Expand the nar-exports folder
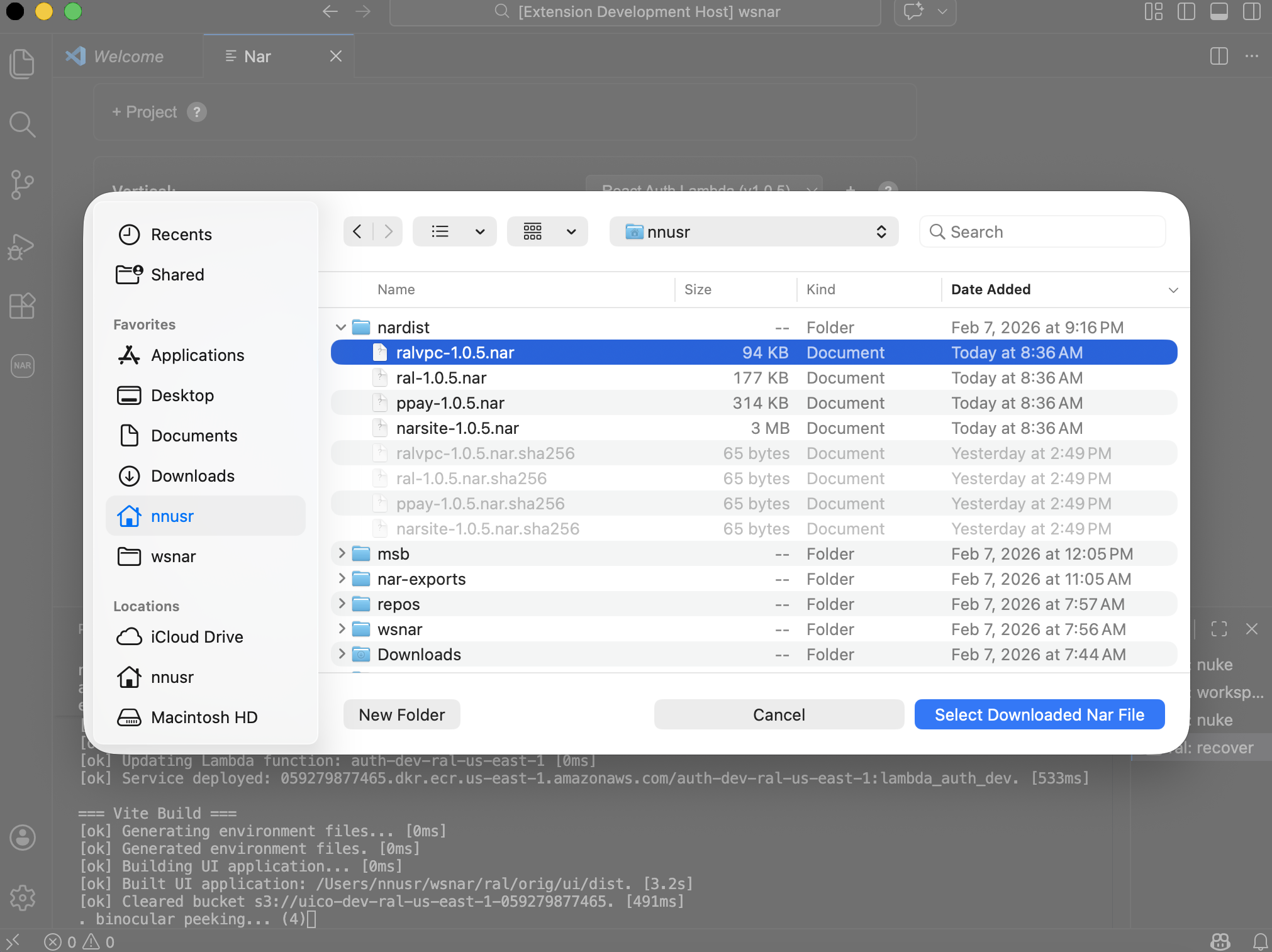Screen dimensions: 1272x952 (x=341, y=578)
